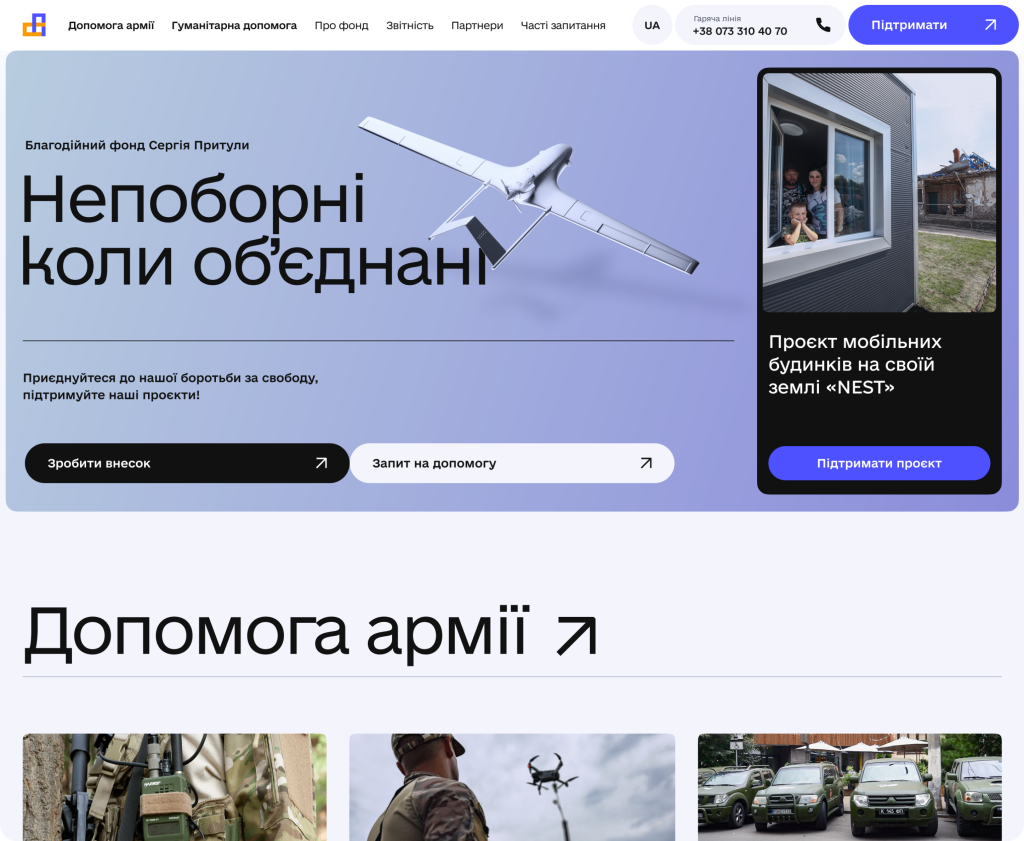Click the arrow on the Підтримати button

(x=990, y=25)
